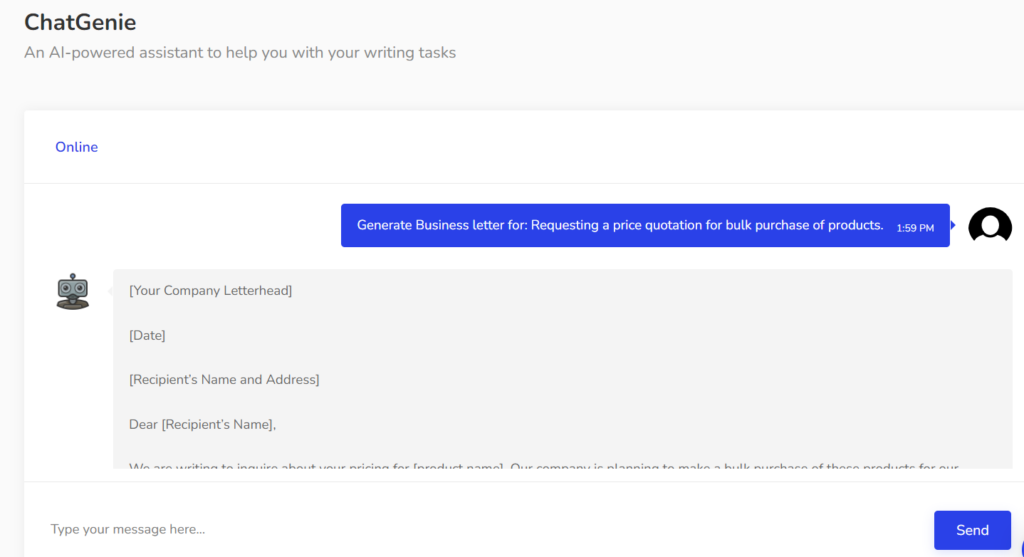Click the '[Your Company Letterhead]' line

point(210,291)
